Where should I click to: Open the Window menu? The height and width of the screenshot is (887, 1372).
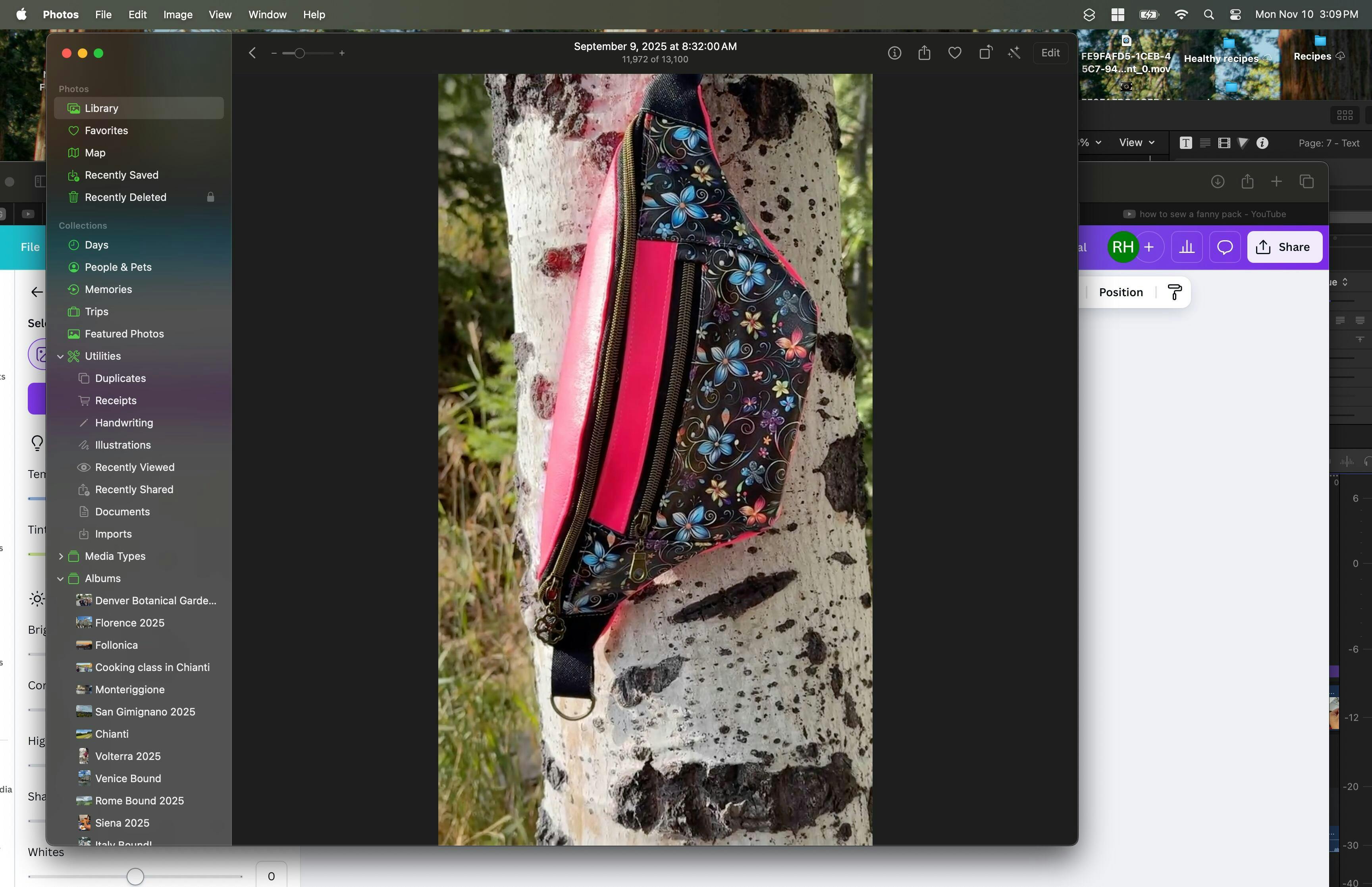click(x=267, y=14)
